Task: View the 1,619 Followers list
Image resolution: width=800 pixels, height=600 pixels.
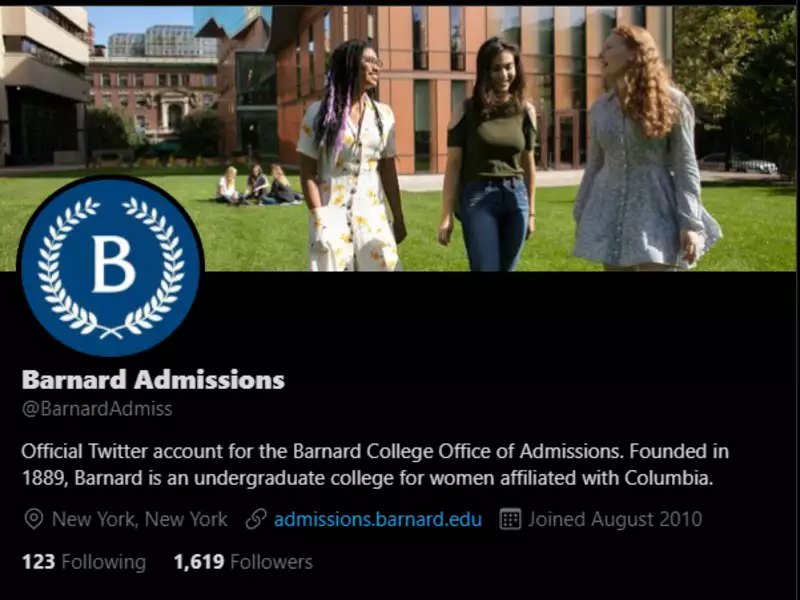Action: pos(243,562)
